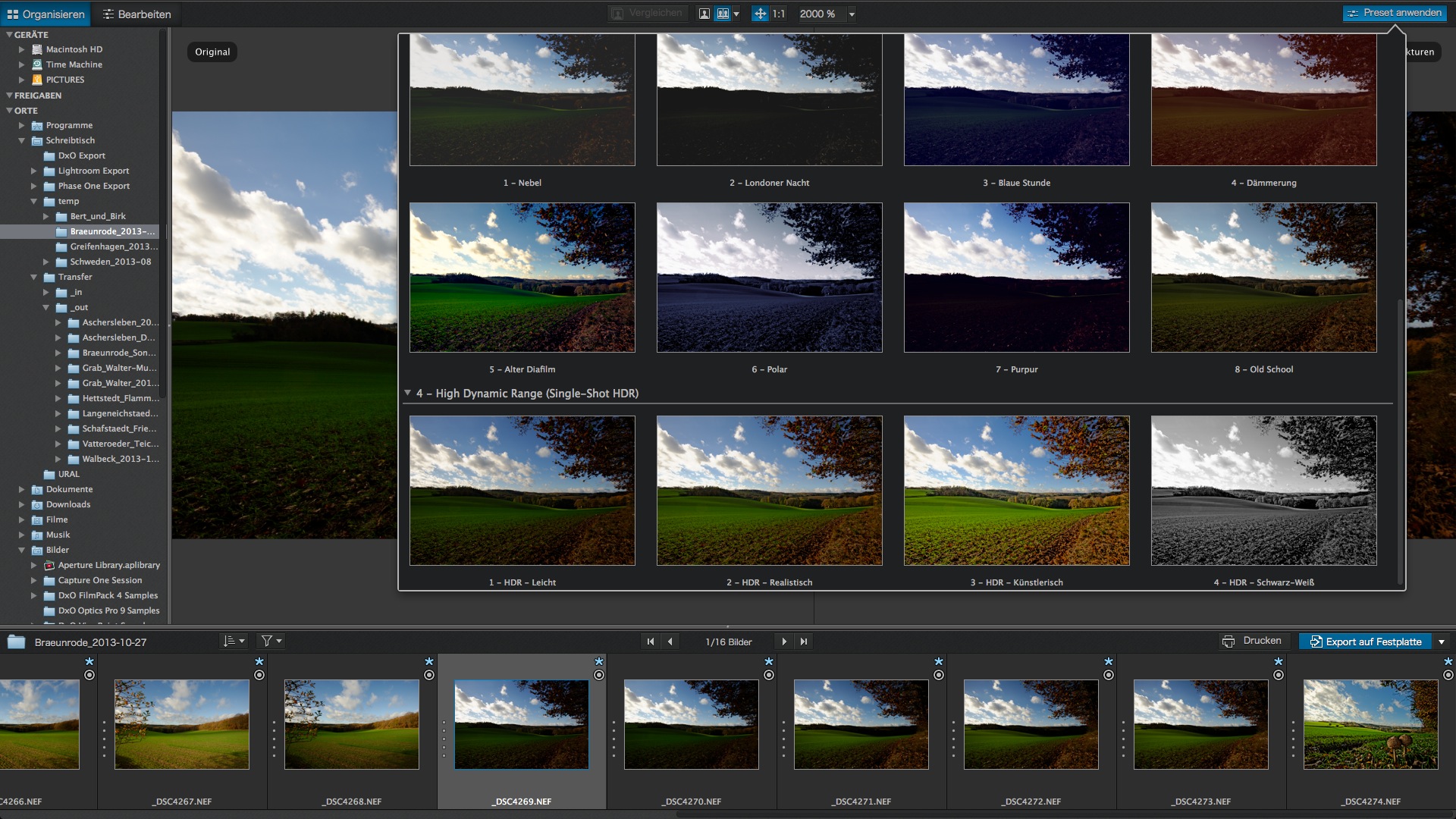Set zoom to 1:1
The width and height of the screenshot is (1456, 819).
779,14
